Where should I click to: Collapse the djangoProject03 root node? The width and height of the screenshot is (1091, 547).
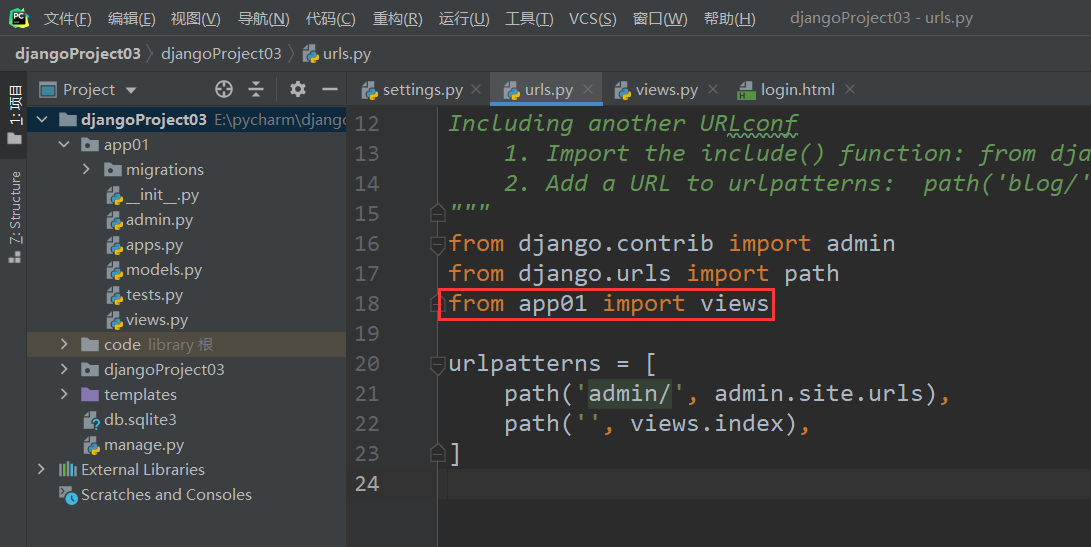pyautogui.click(x=42, y=120)
